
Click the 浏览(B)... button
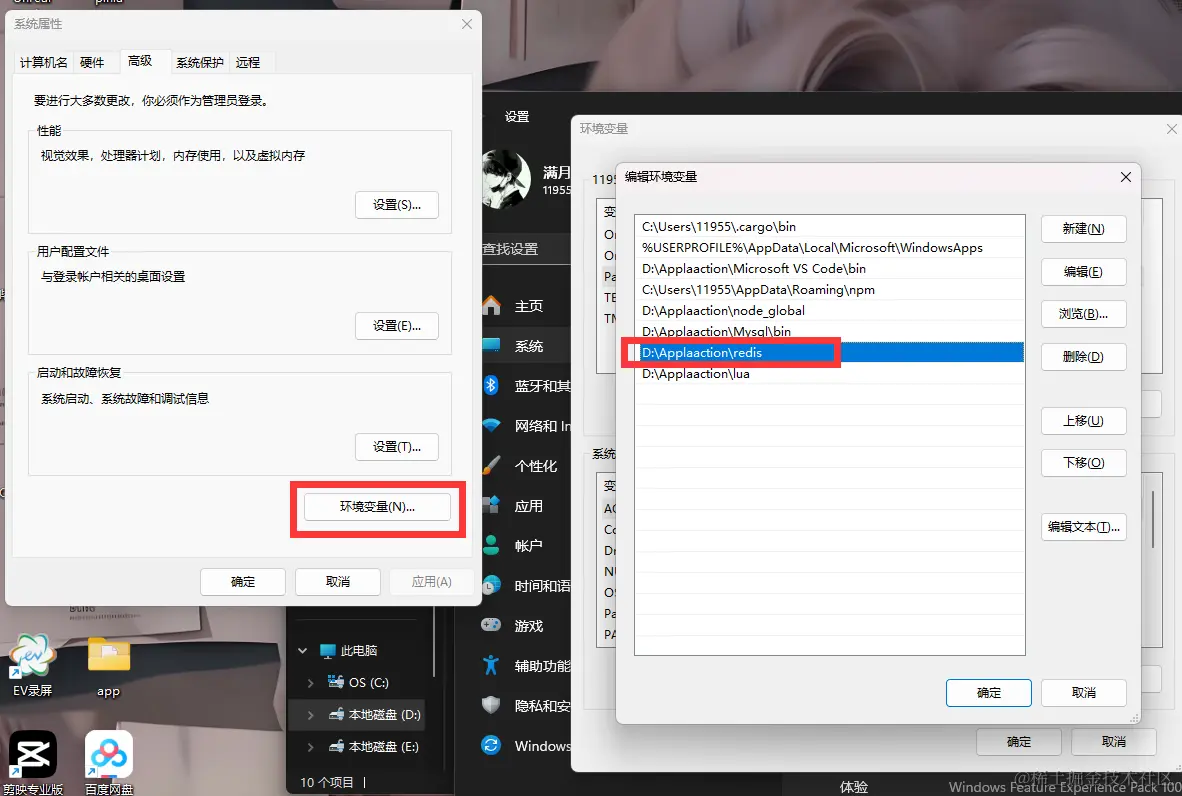pos(1083,314)
